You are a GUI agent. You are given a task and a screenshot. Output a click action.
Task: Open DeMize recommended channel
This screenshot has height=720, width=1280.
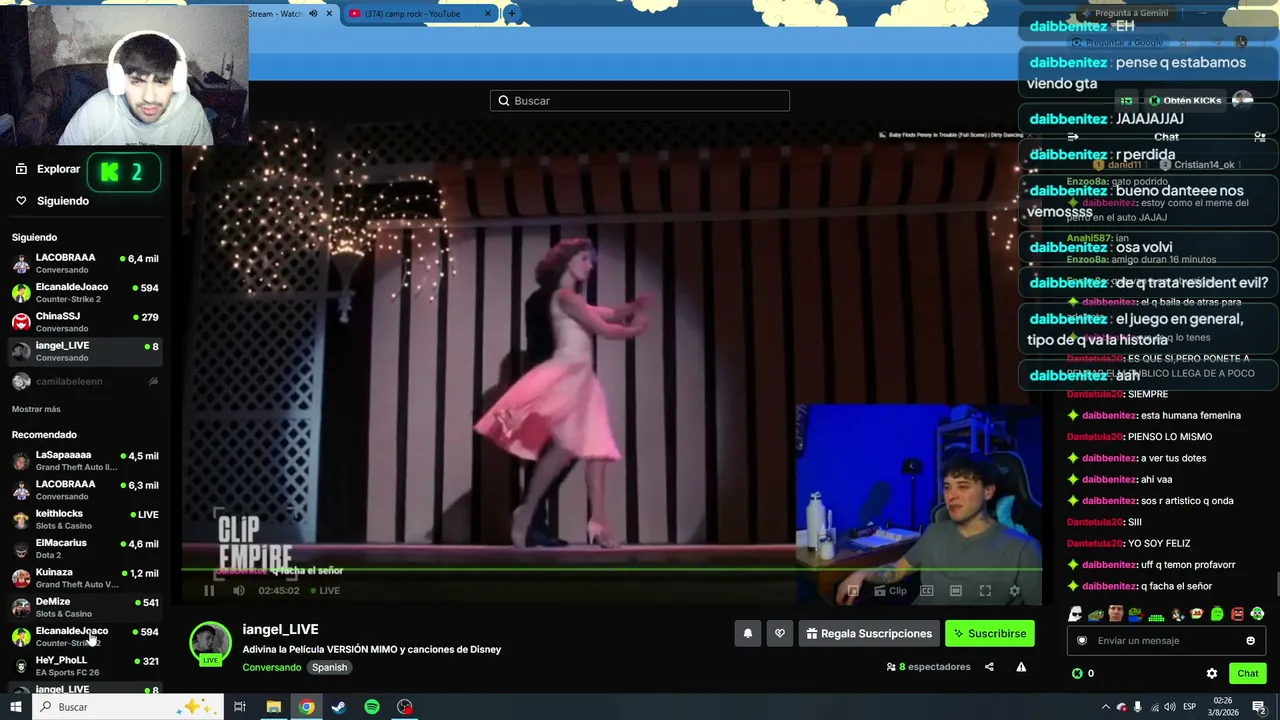(85, 607)
